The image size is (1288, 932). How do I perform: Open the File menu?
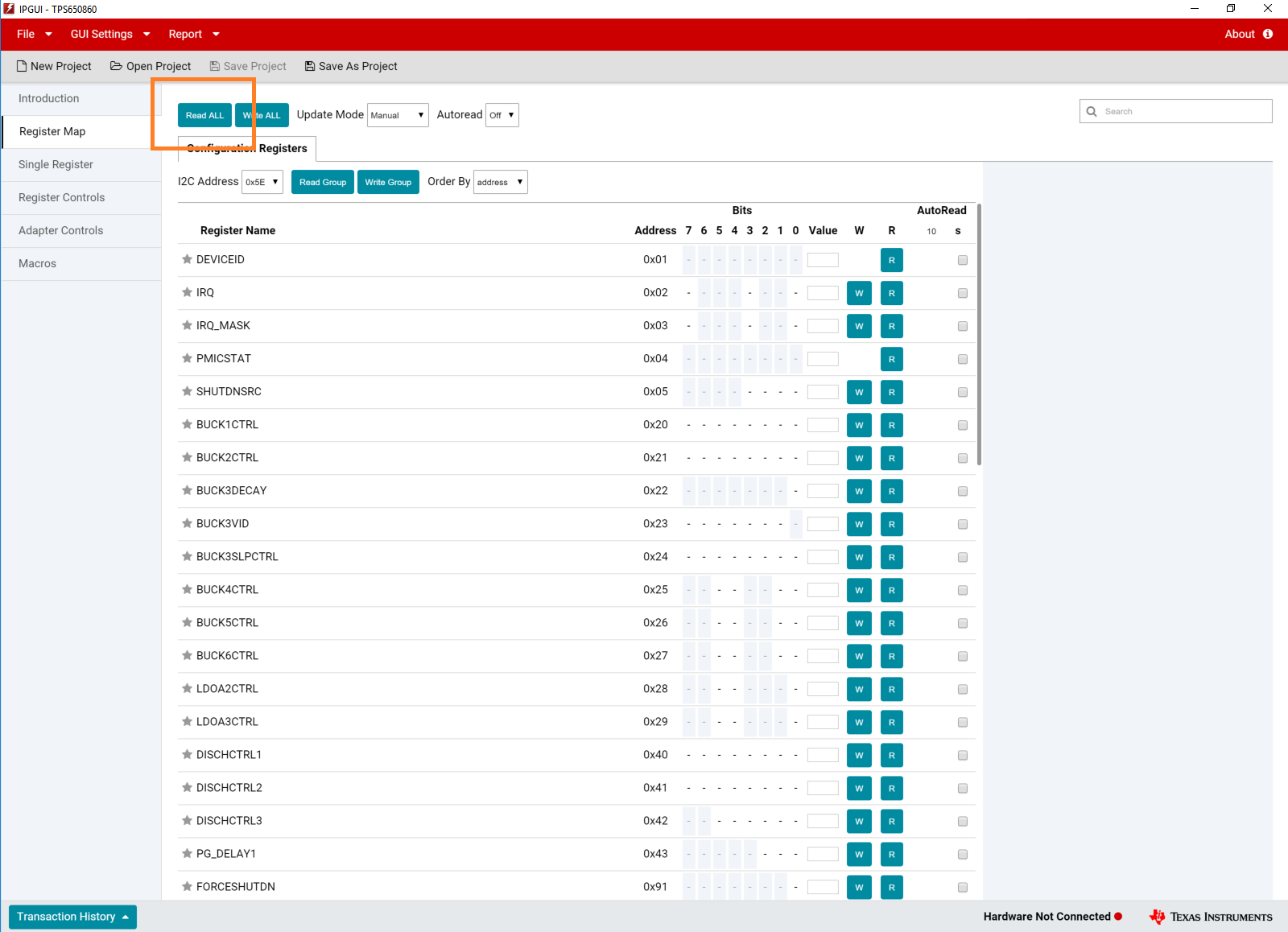[x=34, y=34]
